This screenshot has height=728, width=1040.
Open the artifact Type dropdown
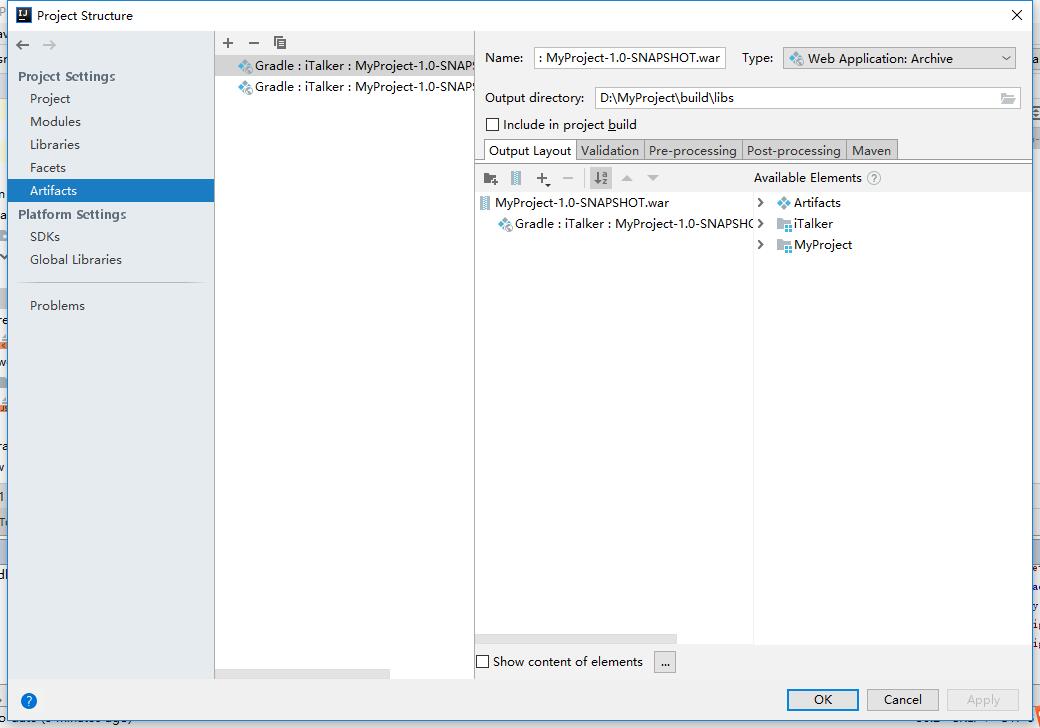[899, 58]
